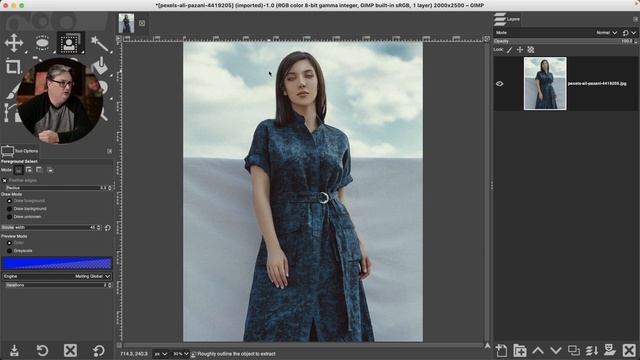Image resolution: width=640 pixels, height=360 pixels.
Task: Select Color preview mode
Action: (x=9, y=243)
